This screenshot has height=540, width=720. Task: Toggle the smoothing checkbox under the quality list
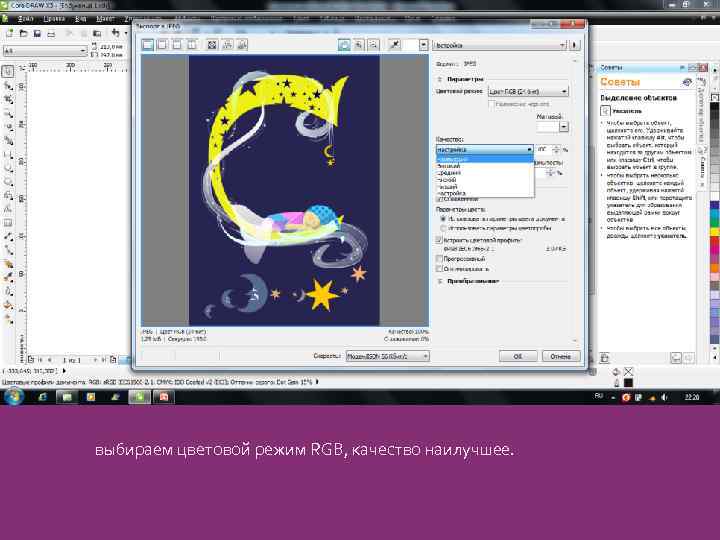(439, 199)
